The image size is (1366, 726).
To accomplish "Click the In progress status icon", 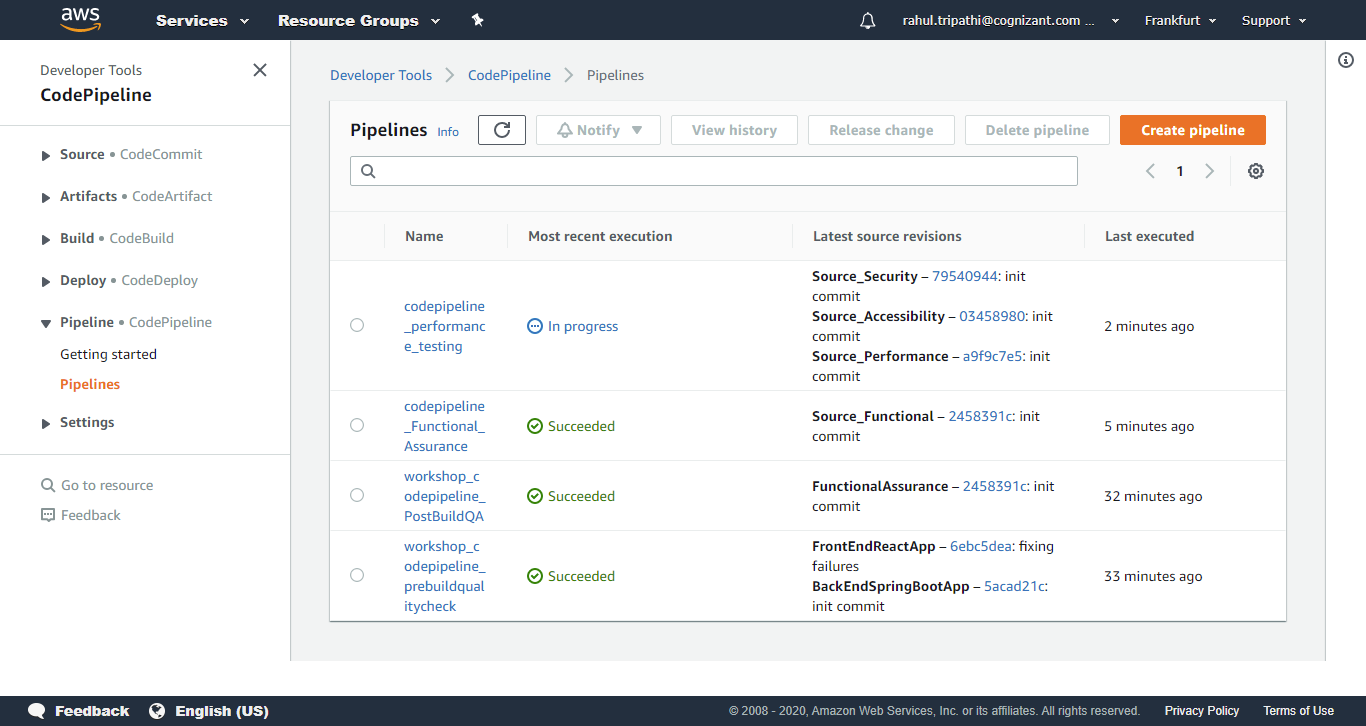I will (x=535, y=326).
